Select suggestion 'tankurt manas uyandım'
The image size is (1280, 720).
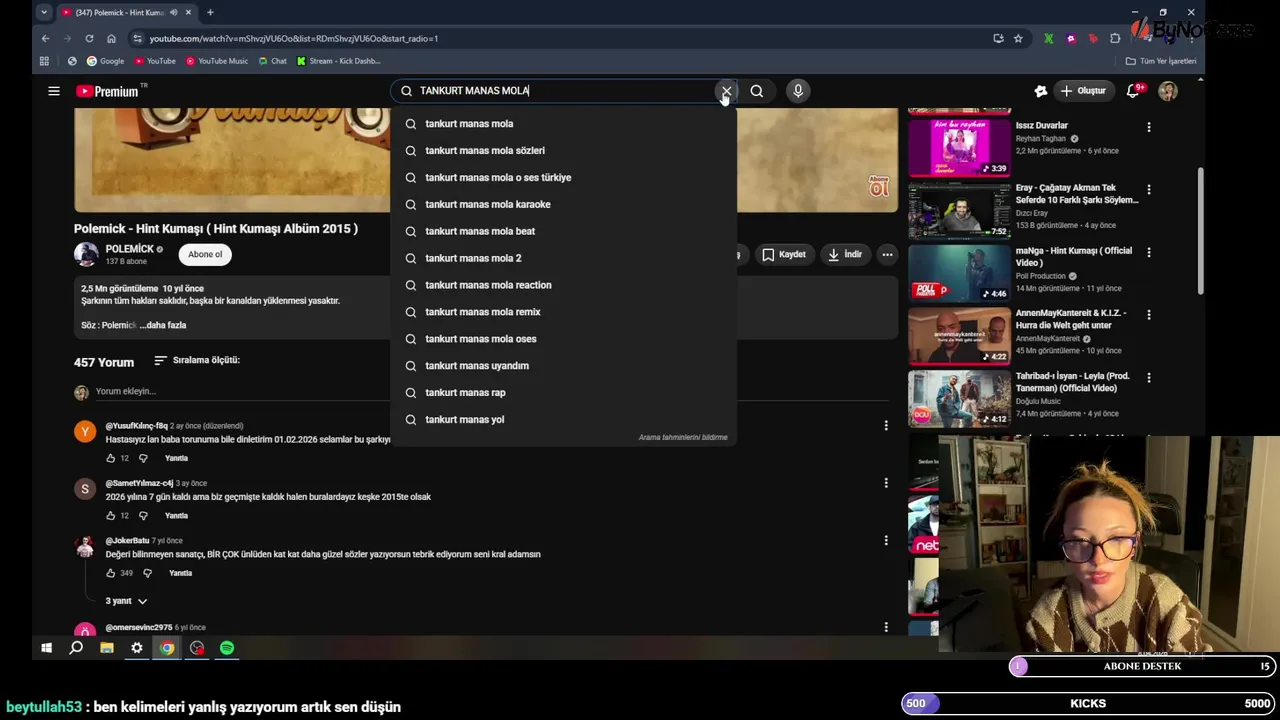(563, 366)
